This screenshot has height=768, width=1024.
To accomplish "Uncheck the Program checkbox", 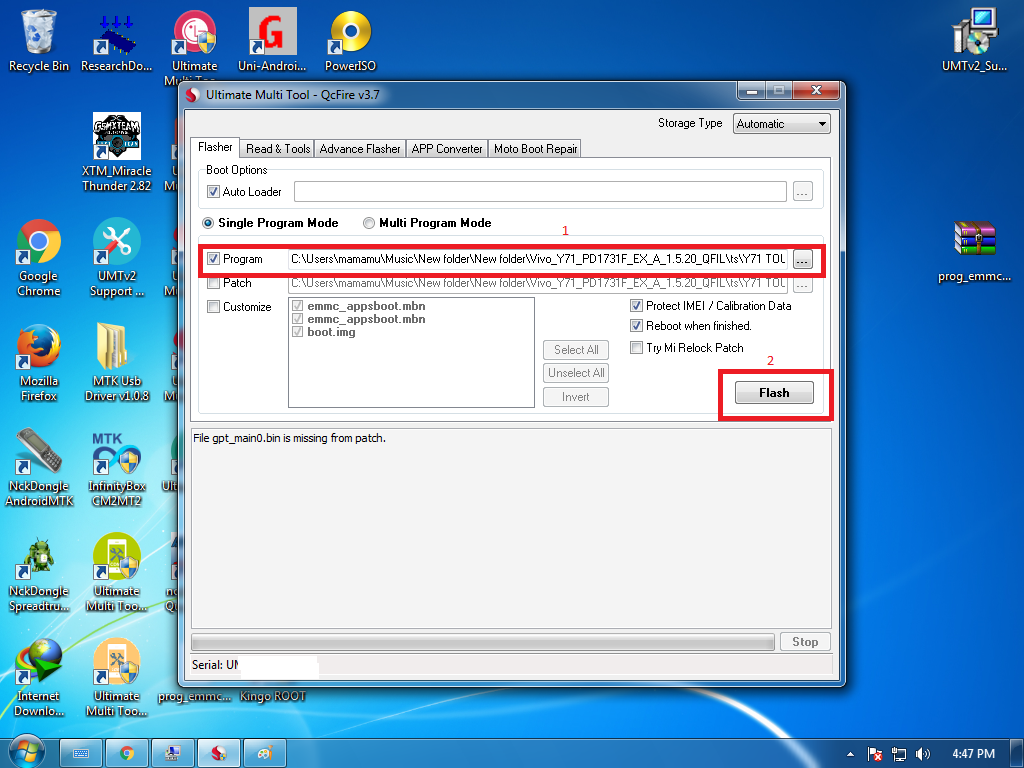I will 213,259.
